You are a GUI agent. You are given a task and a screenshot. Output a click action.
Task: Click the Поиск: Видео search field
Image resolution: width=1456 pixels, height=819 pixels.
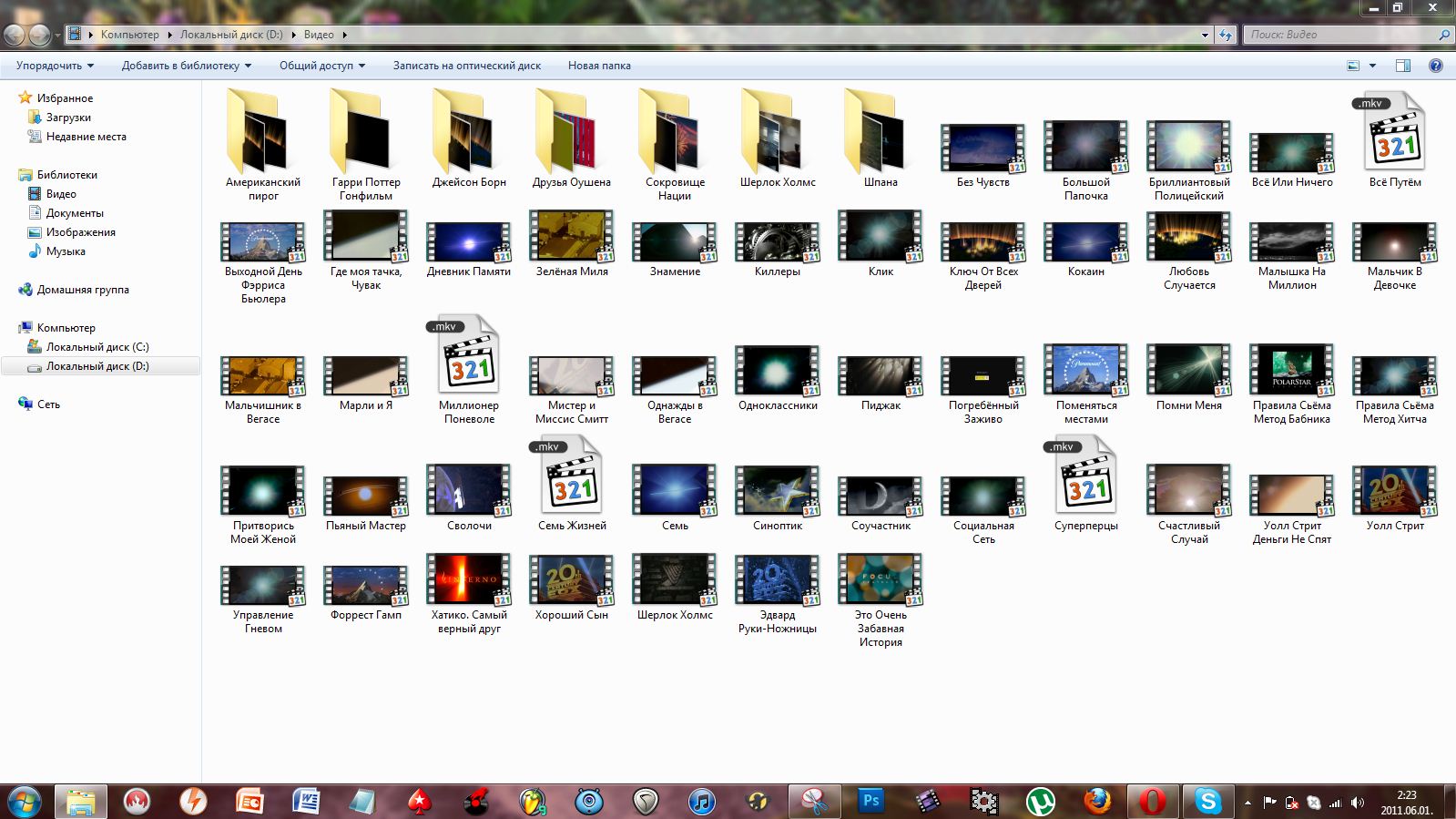tap(1339, 35)
